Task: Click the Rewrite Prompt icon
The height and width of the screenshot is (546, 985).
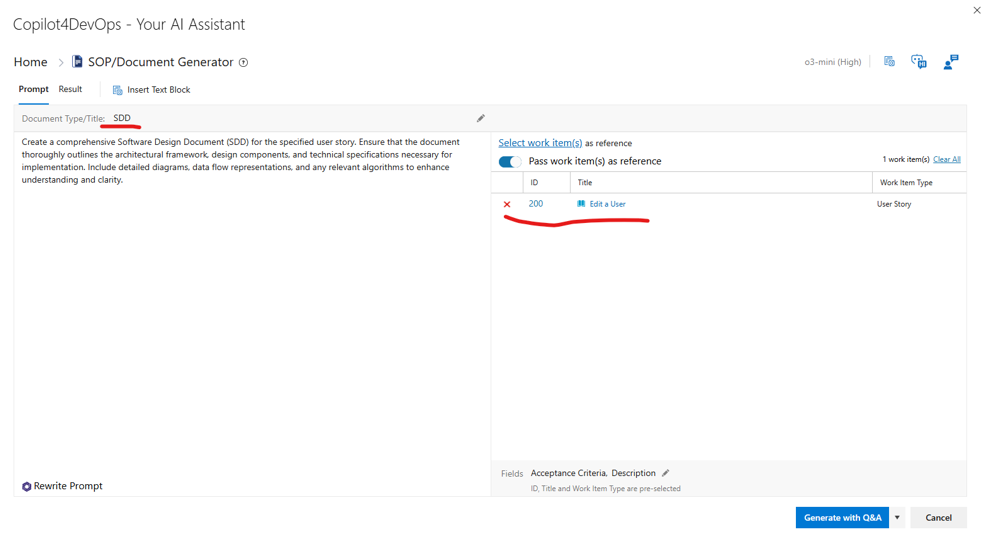Action: coord(27,487)
